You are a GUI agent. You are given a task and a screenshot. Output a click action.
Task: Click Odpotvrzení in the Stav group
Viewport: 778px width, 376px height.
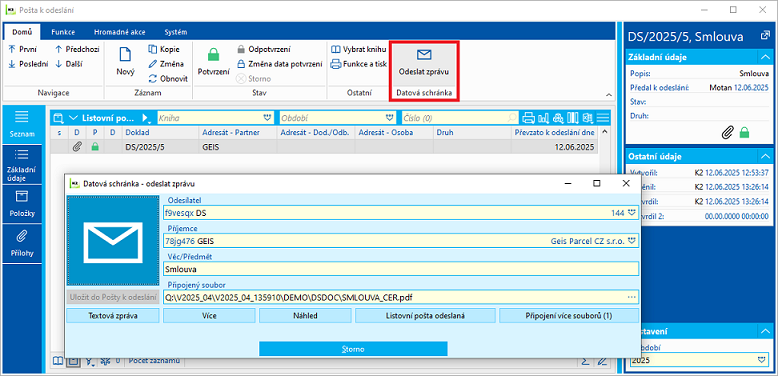[263, 49]
